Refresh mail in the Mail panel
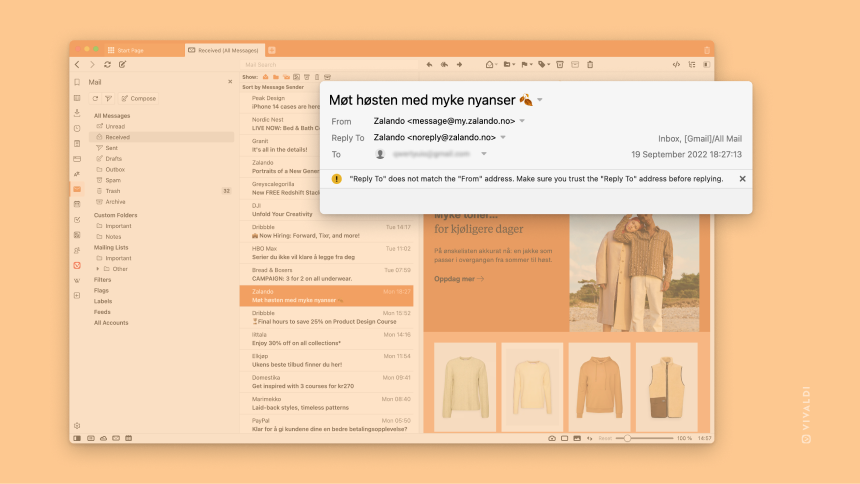The height and width of the screenshot is (484, 860). tap(95, 99)
